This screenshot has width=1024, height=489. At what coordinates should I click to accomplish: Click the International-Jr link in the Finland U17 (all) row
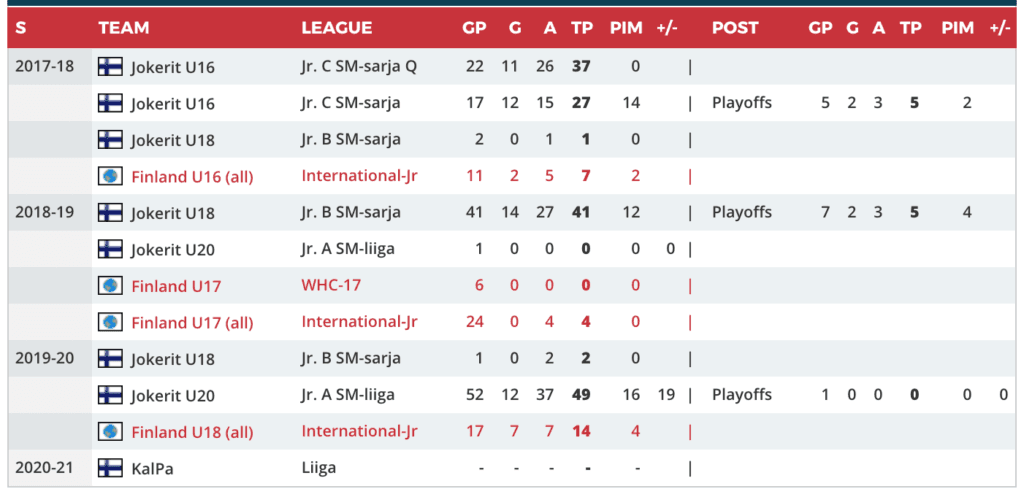point(359,322)
